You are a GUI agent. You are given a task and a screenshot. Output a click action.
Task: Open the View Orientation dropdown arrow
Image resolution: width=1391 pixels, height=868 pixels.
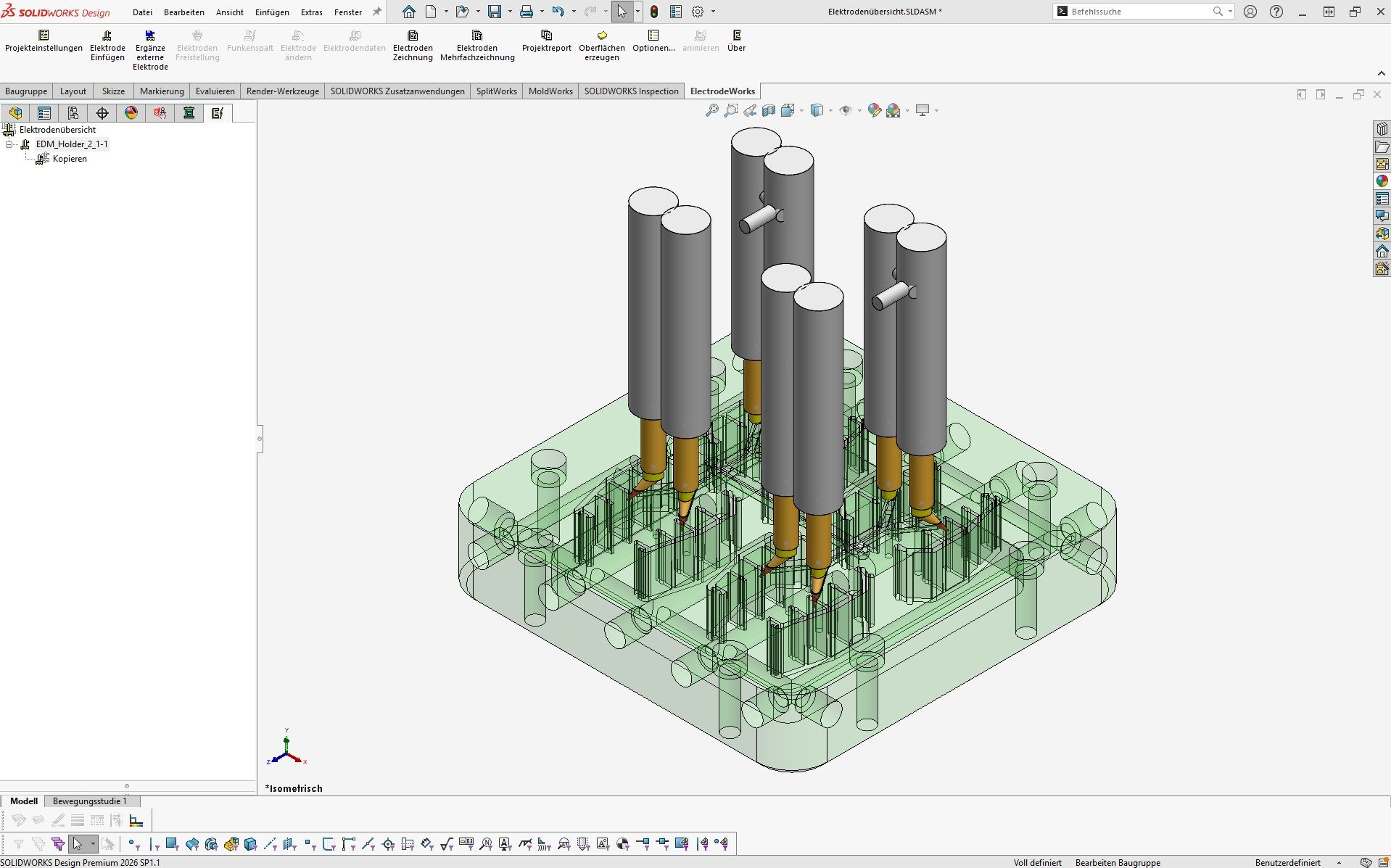point(801,110)
